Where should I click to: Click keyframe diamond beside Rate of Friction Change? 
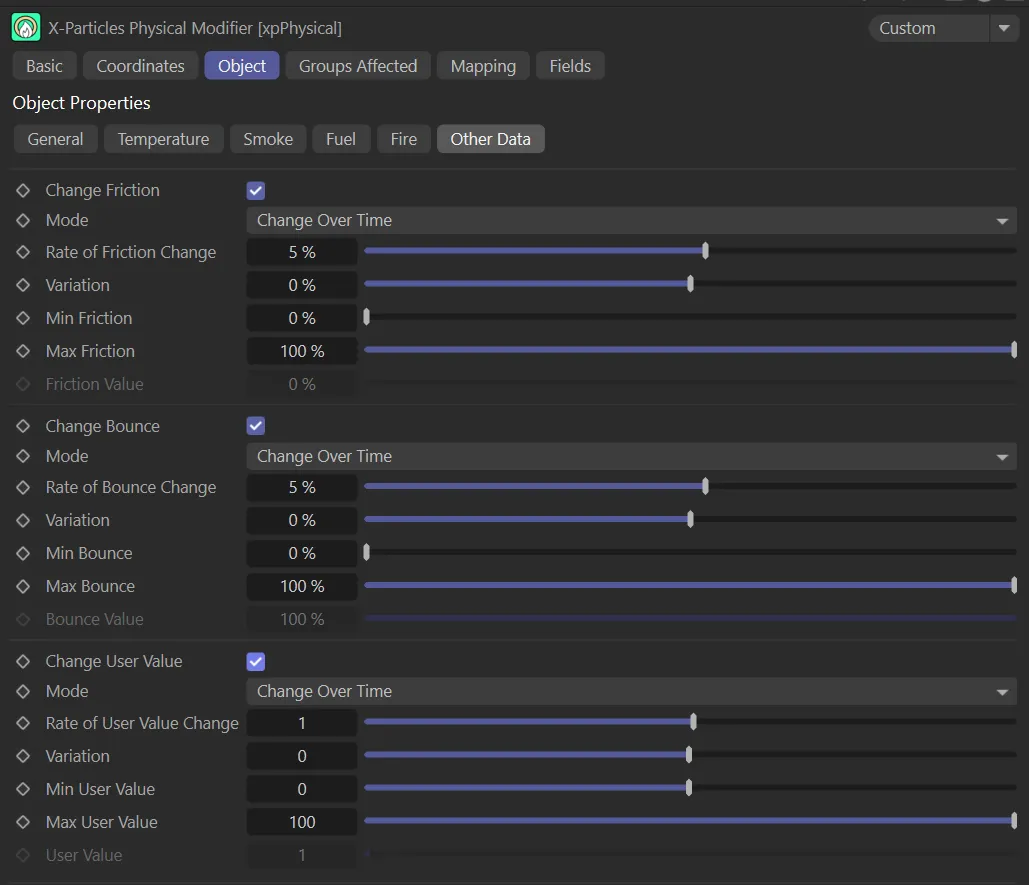click(23, 252)
